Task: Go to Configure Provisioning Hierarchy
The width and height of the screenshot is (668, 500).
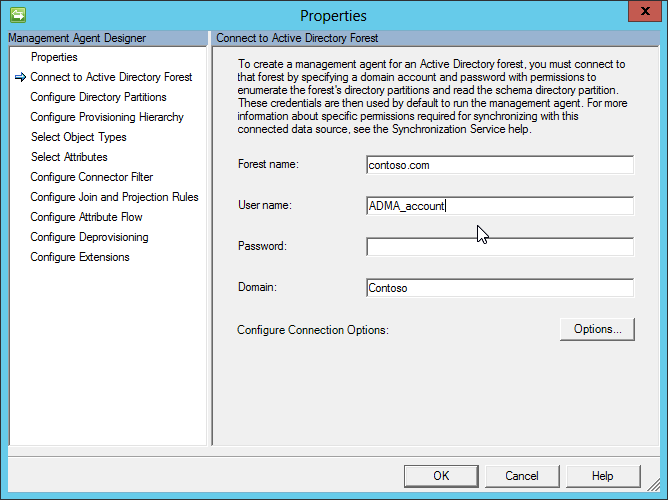Action: point(107,117)
